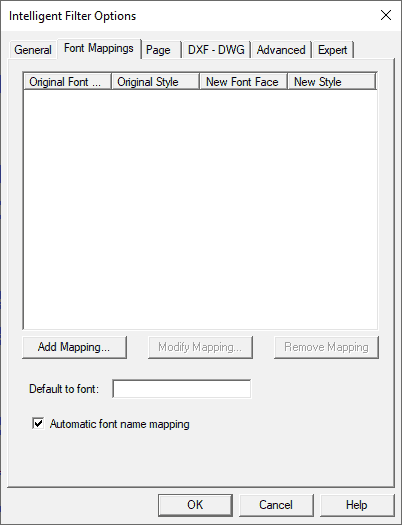Switch to the General tab
This screenshot has height=525, width=402.
tap(33, 50)
